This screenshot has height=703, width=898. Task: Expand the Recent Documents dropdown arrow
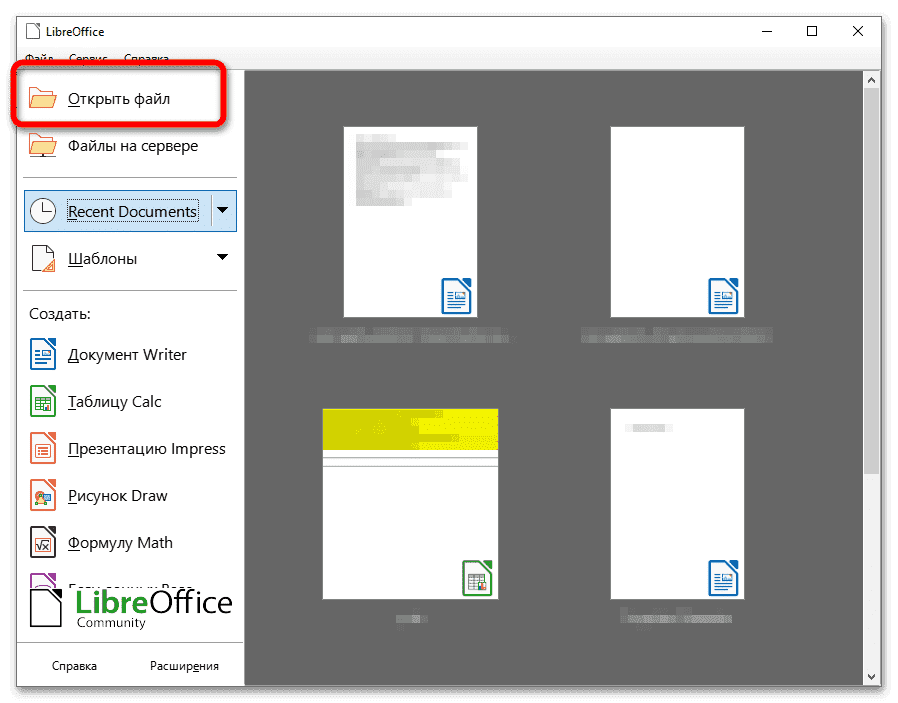222,211
